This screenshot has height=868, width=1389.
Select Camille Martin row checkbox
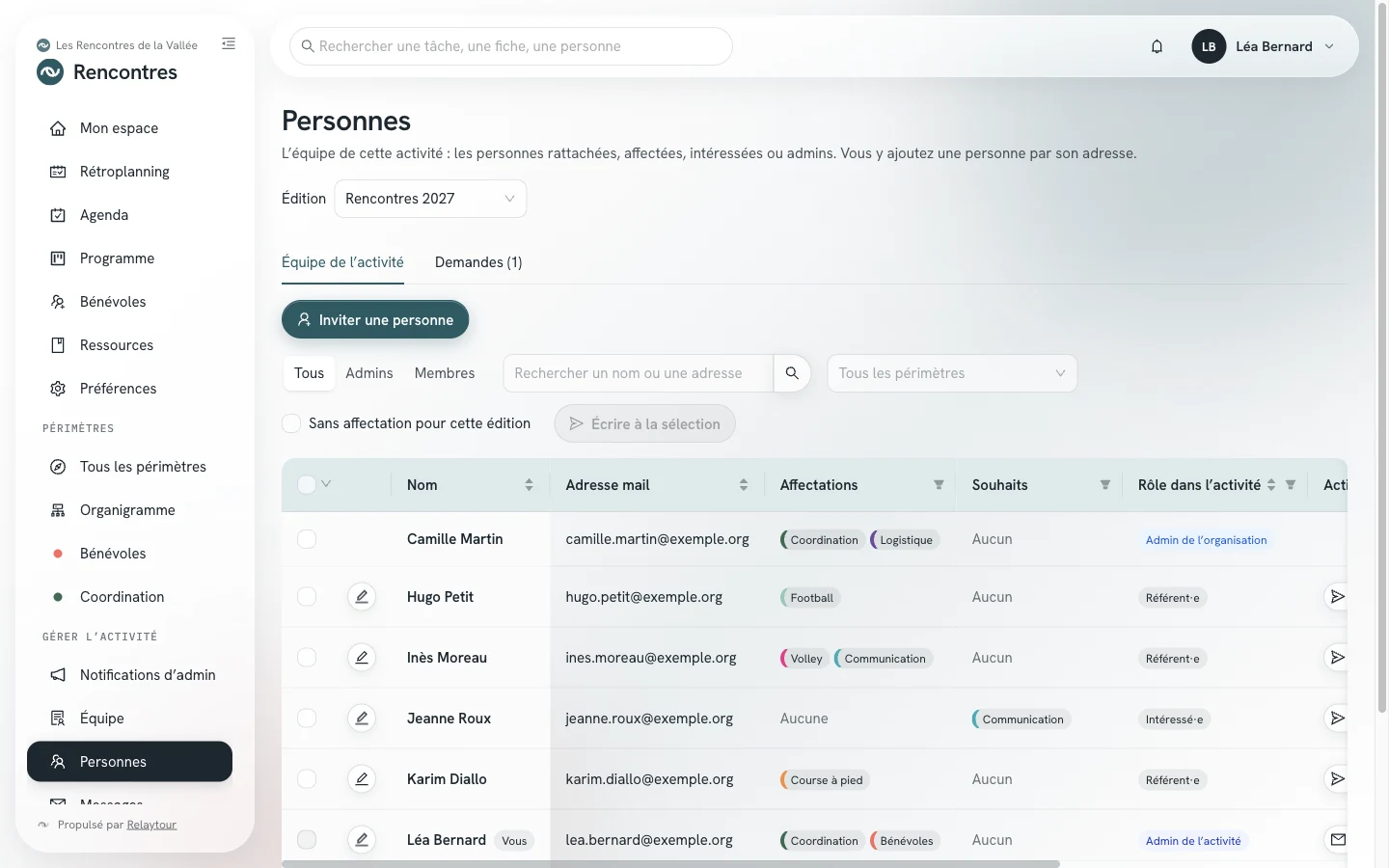pos(307,539)
